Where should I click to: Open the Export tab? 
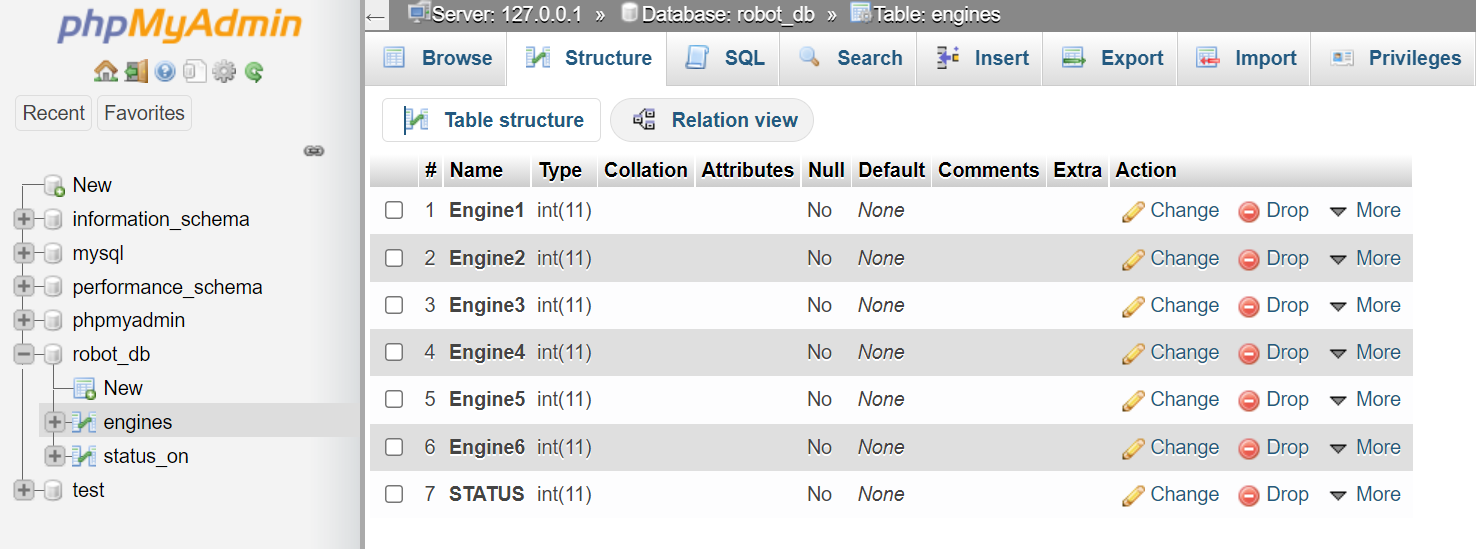click(x=1112, y=58)
